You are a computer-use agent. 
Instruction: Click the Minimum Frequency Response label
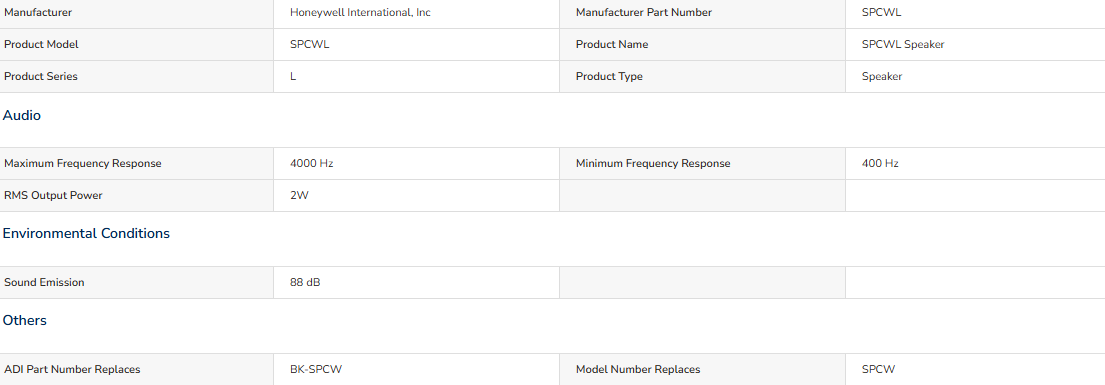point(653,164)
